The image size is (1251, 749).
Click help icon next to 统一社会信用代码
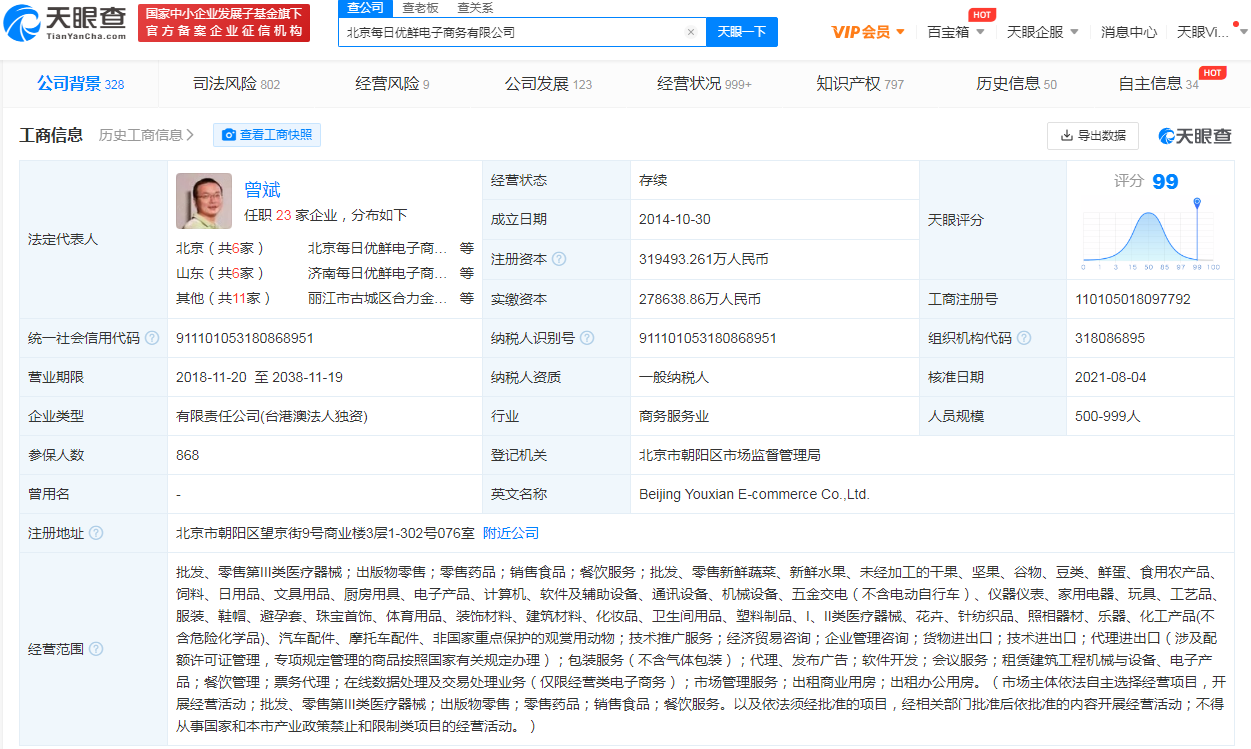point(152,338)
